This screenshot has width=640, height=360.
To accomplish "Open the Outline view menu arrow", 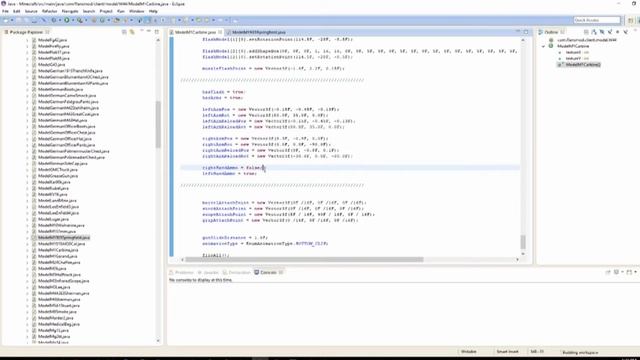I will coord(636,30).
